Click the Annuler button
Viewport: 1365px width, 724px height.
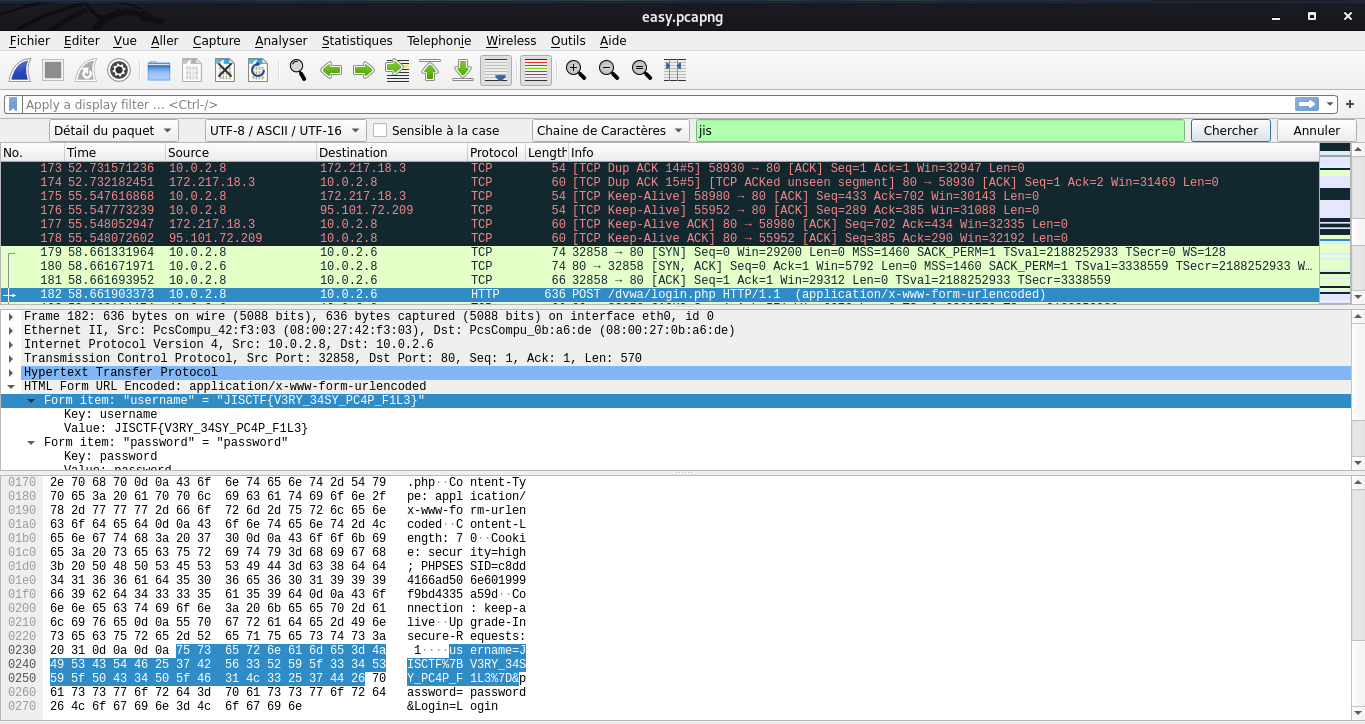tap(1316, 130)
